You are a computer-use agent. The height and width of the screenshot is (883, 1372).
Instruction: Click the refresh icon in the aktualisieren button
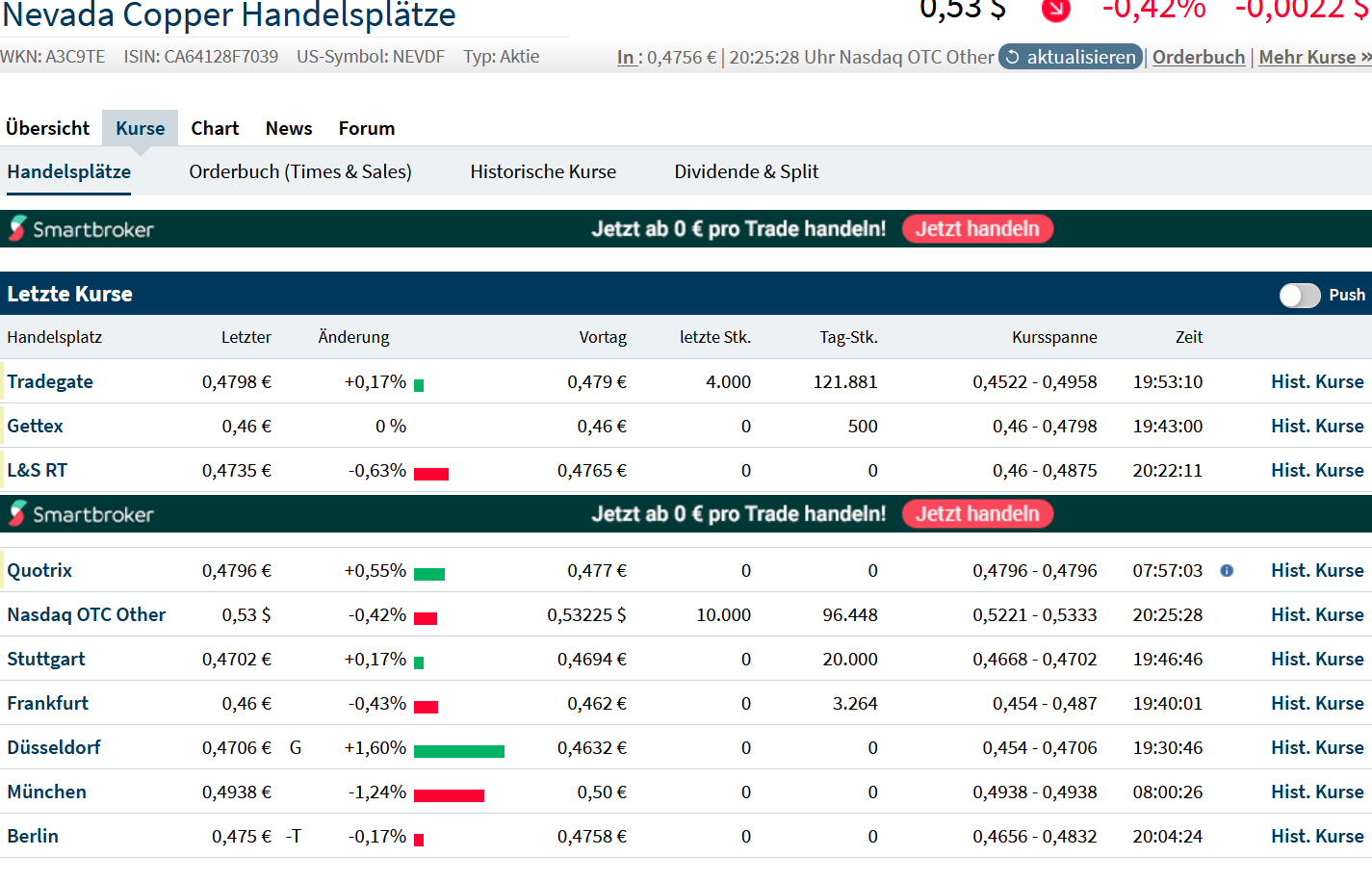(1012, 58)
